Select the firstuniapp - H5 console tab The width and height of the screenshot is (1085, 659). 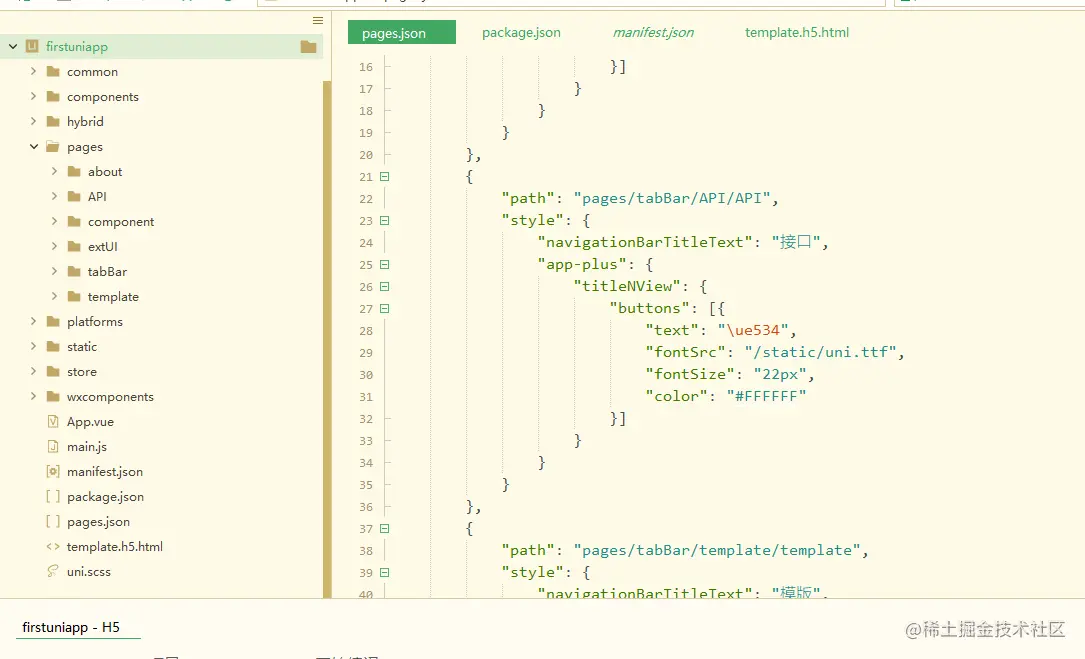click(71, 628)
